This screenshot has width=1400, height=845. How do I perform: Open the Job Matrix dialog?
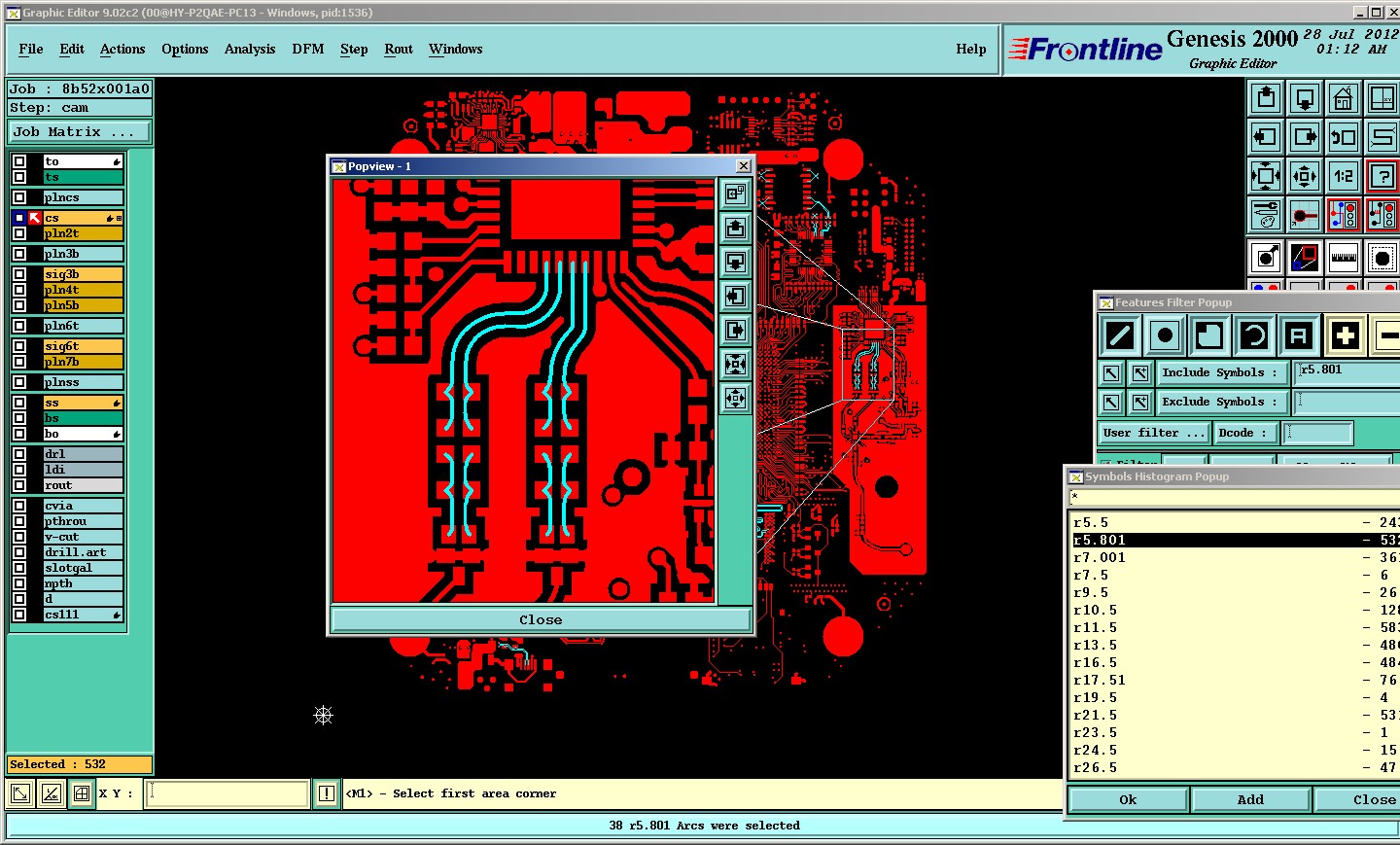80,132
